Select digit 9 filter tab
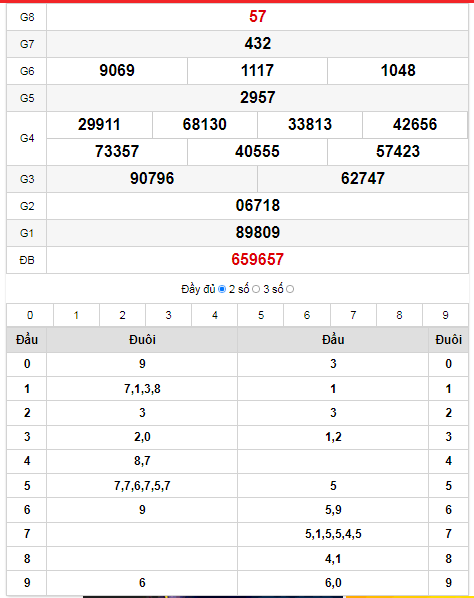 [x=445, y=315]
